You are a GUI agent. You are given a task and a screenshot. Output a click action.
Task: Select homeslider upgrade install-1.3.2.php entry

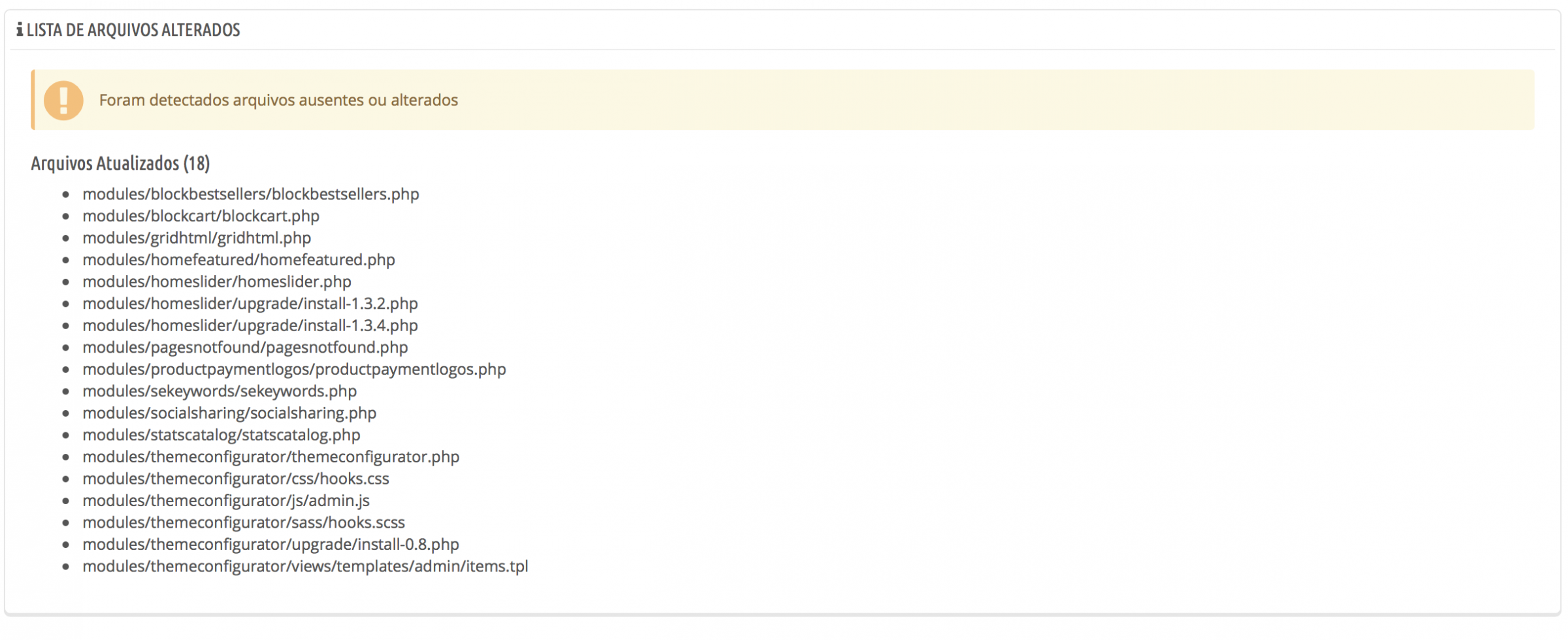tap(250, 304)
